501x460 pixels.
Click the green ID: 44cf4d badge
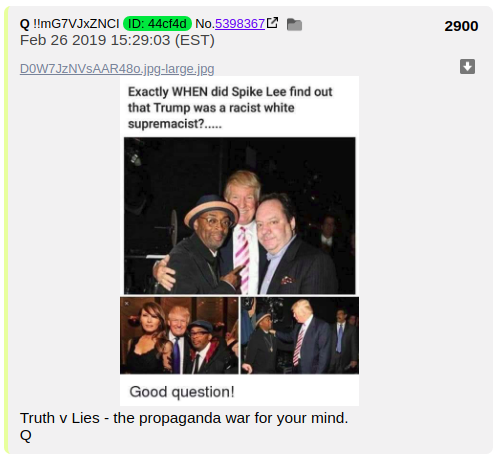pos(157,24)
